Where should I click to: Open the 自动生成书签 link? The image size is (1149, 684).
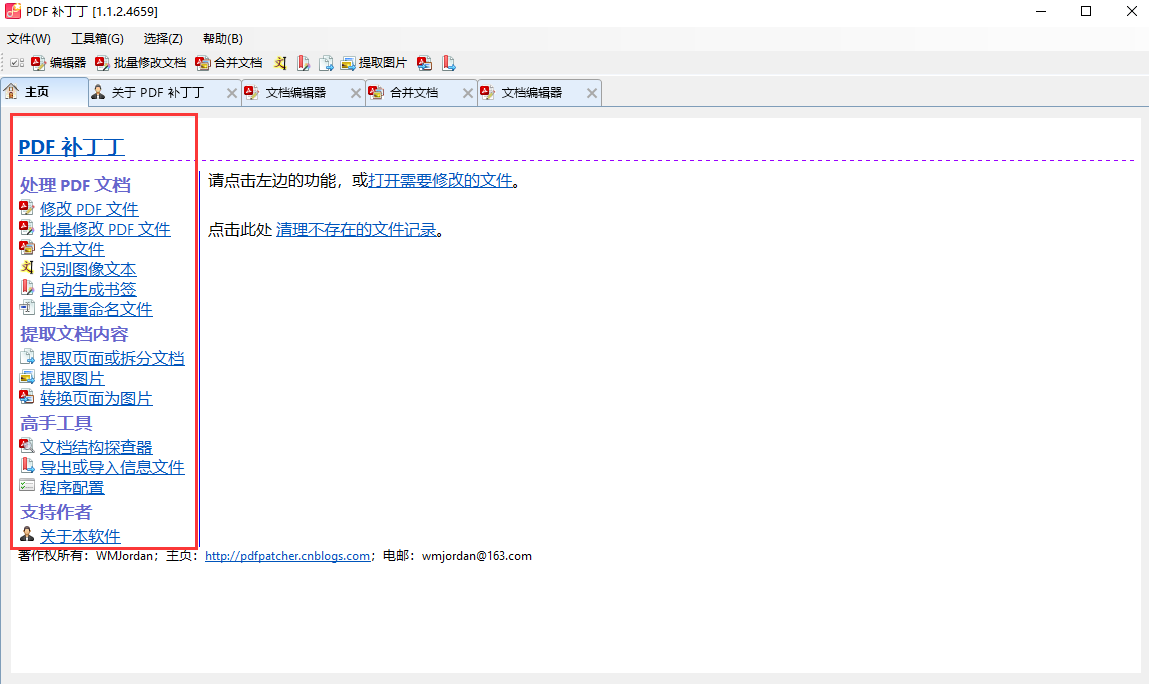coord(88,289)
